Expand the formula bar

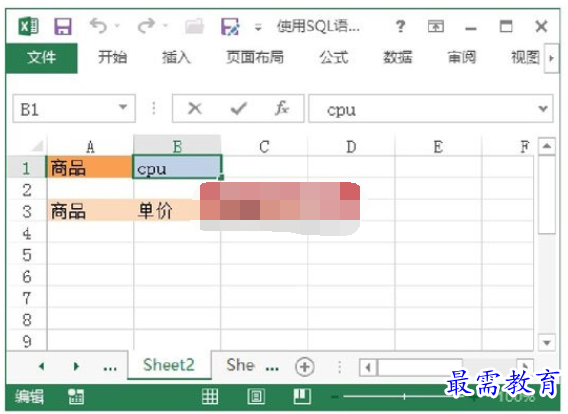543,108
